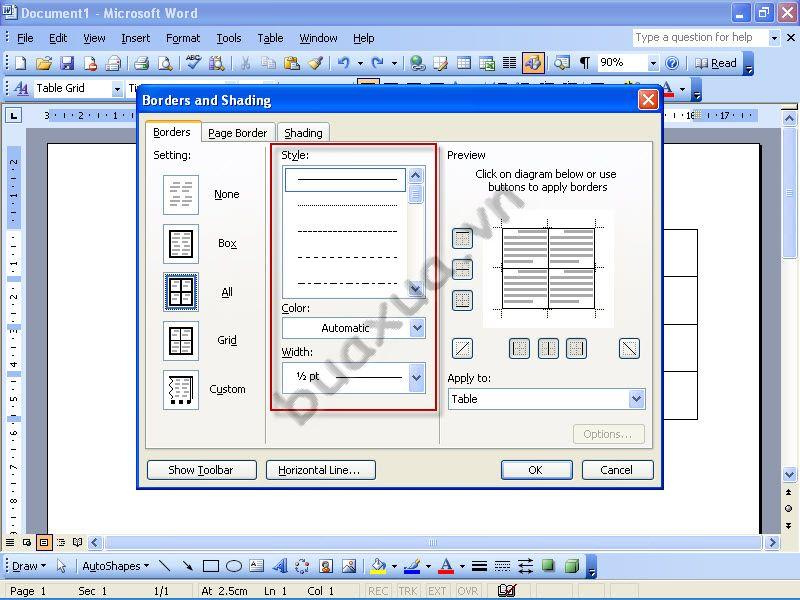Screen dimensions: 800x600
Task: Click the Horizontal Line button
Action: pyautogui.click(x=320, y=470)
